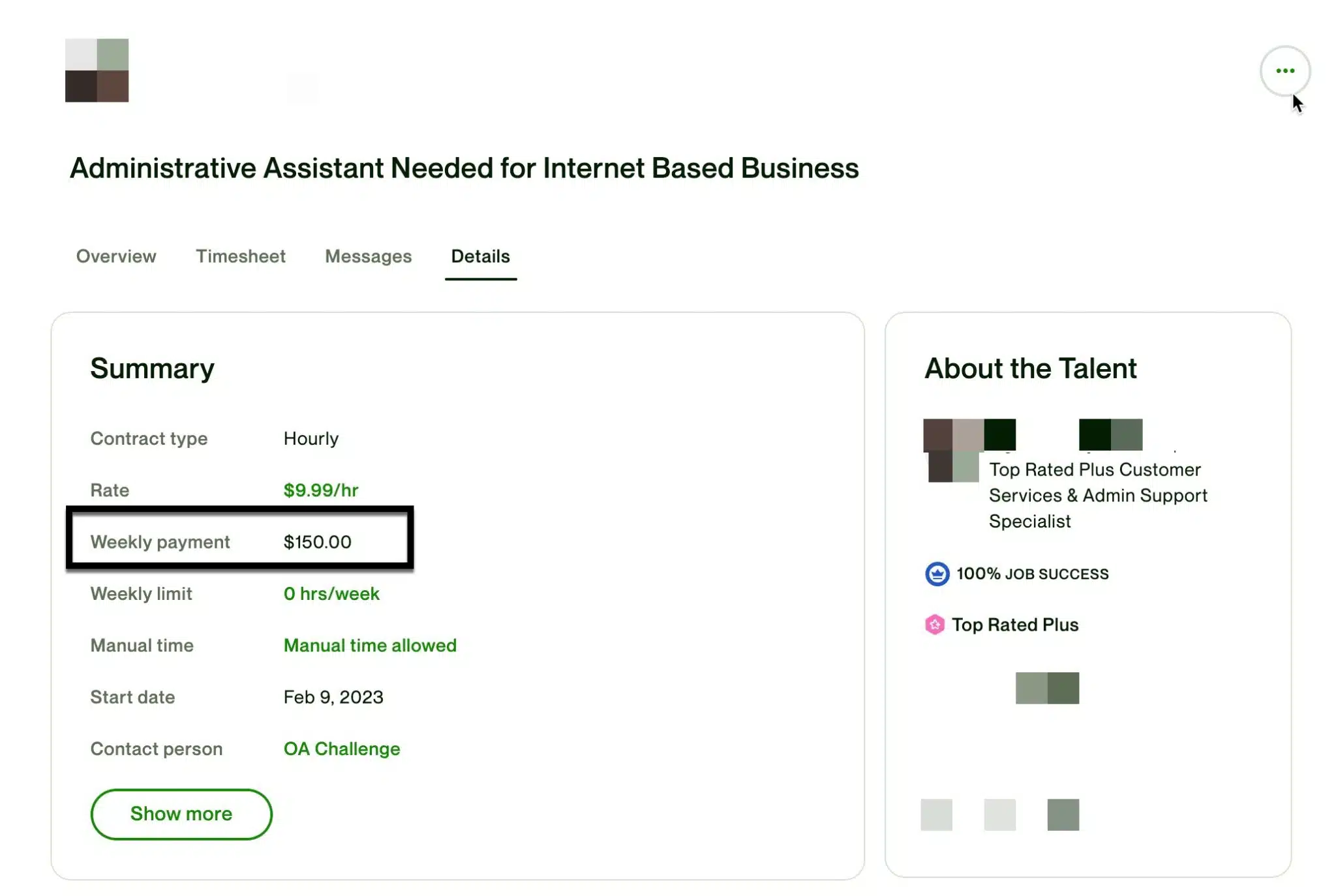1336x896 pixels.
Task: Open the Timesheet tab
Action: coord(240,256)
